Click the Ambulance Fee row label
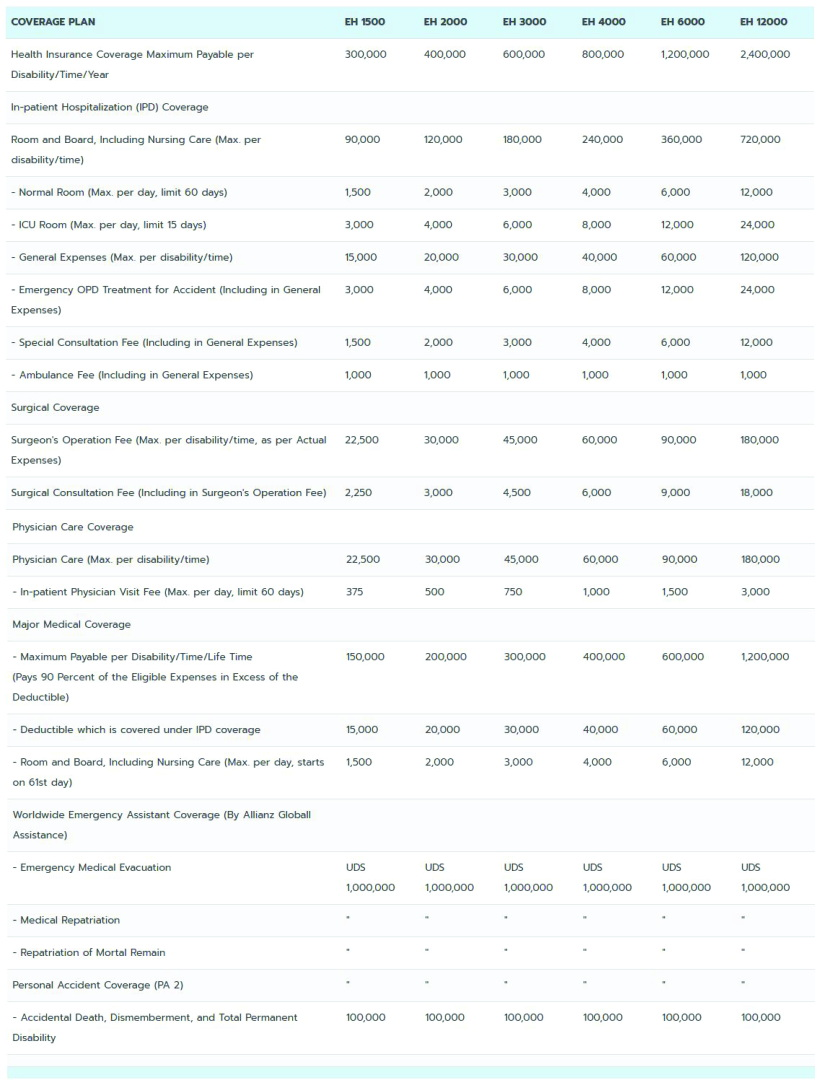 tap(135, 375)
